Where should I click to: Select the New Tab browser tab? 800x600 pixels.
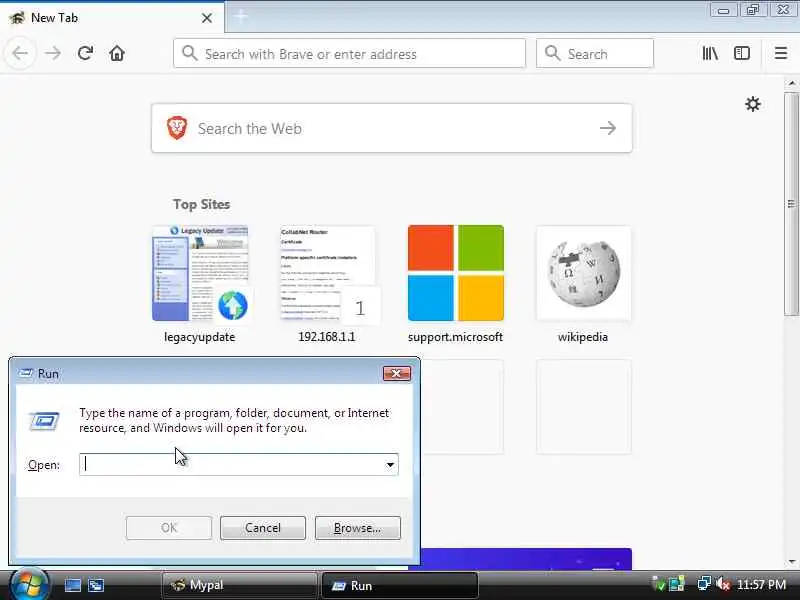tap(112, 18)
